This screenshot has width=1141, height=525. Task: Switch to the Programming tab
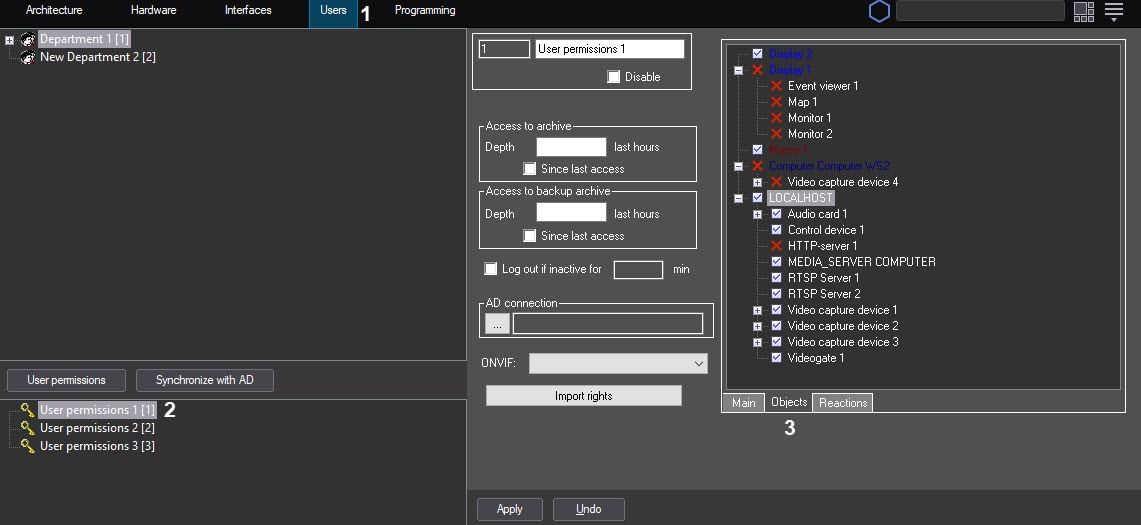pos(425,11)
